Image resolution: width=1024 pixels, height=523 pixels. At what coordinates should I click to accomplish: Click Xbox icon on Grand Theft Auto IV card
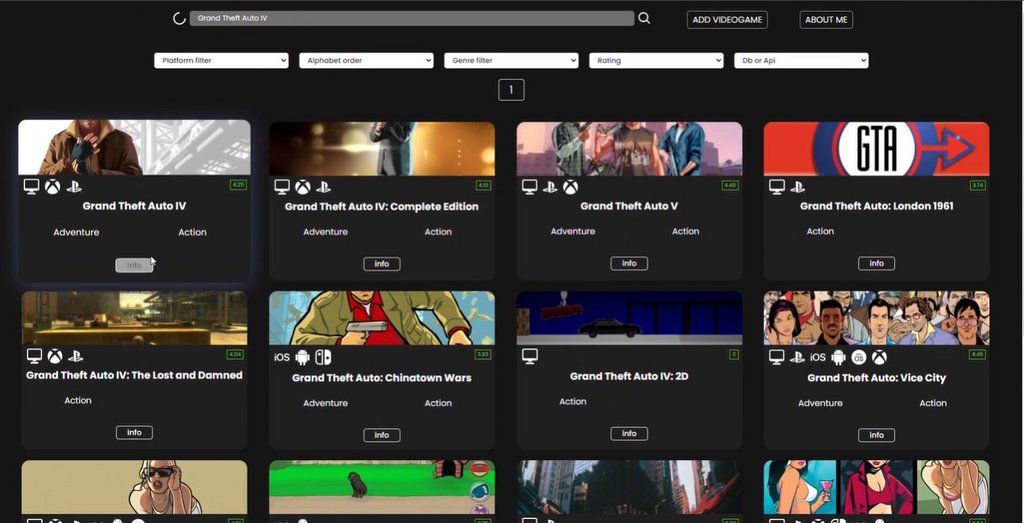[x=53, y=187]
